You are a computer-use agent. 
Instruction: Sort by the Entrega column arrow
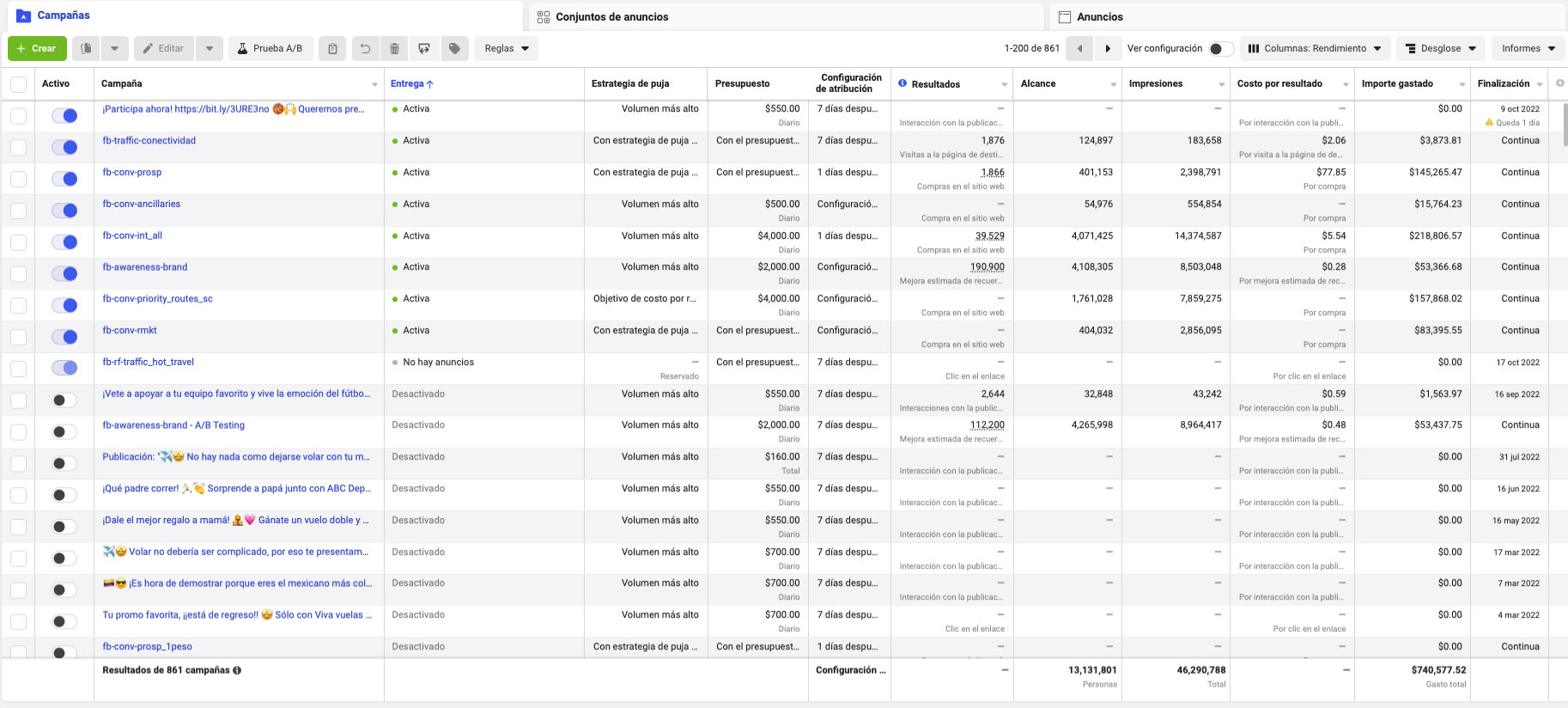tap(430, 84)
